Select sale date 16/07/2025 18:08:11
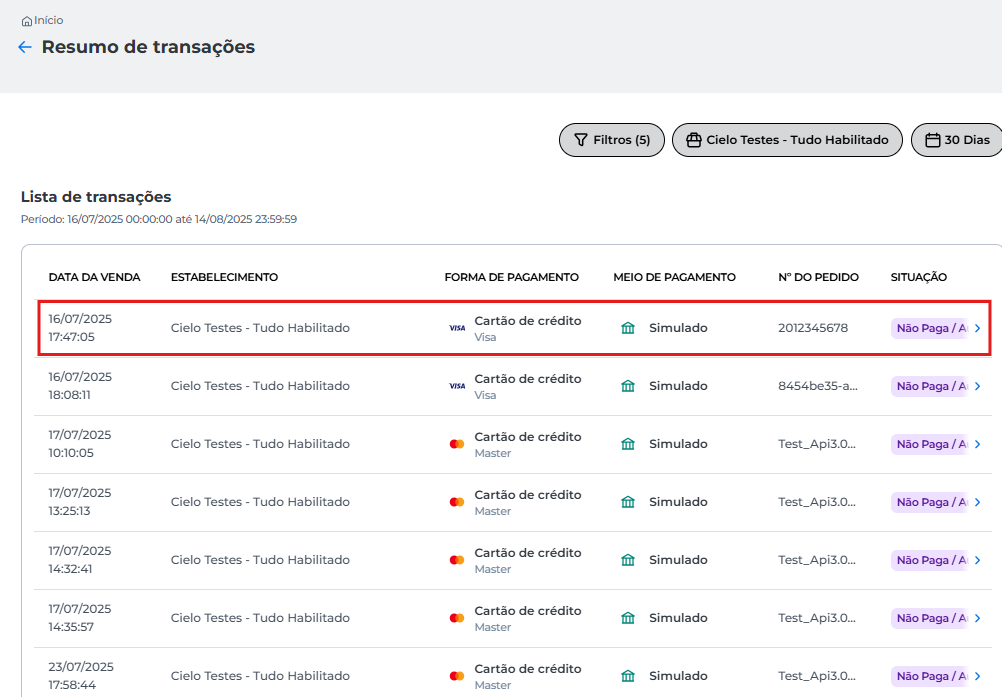Viewport: 1002px width, 697px height. (80, 386)
